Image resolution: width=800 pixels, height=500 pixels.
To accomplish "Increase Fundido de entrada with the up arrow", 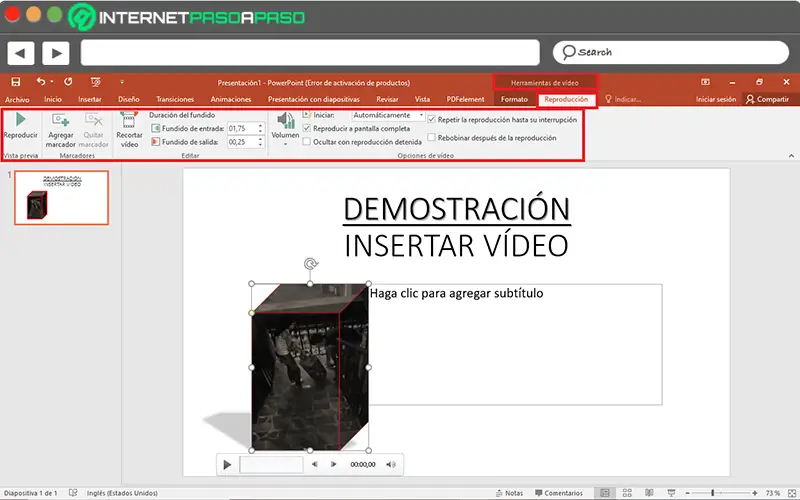I will (260, 126).
